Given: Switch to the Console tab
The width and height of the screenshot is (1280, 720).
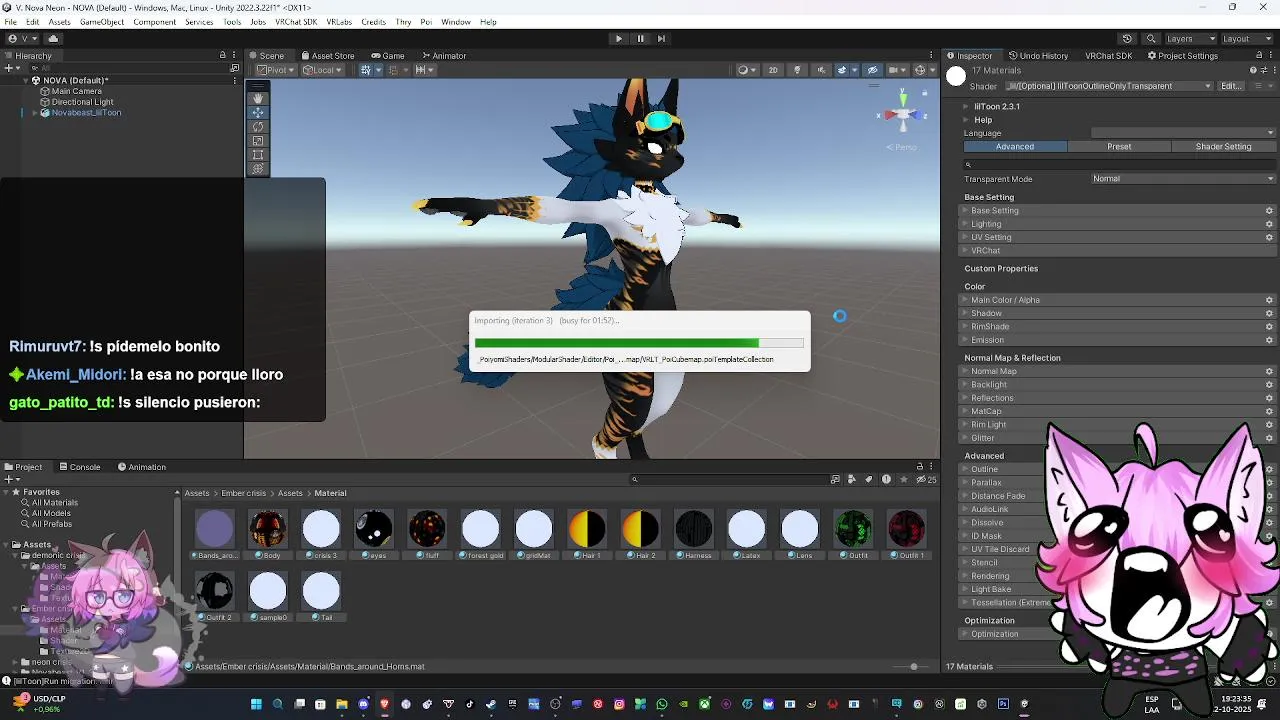Looking at the screenshot, I should pyautogui.click(x=80, y=467).
